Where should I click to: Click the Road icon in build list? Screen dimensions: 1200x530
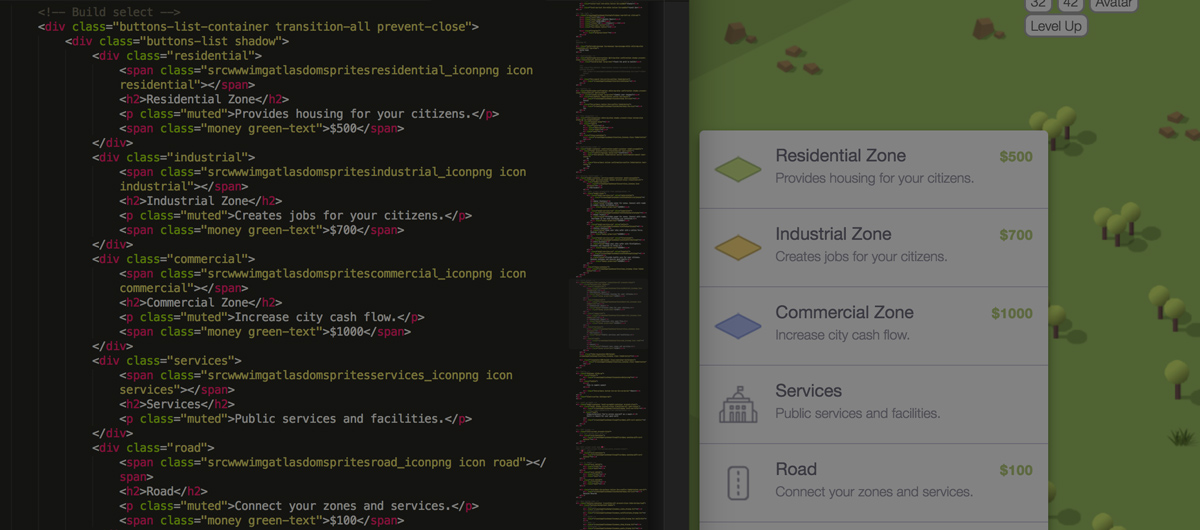(739, 482)
